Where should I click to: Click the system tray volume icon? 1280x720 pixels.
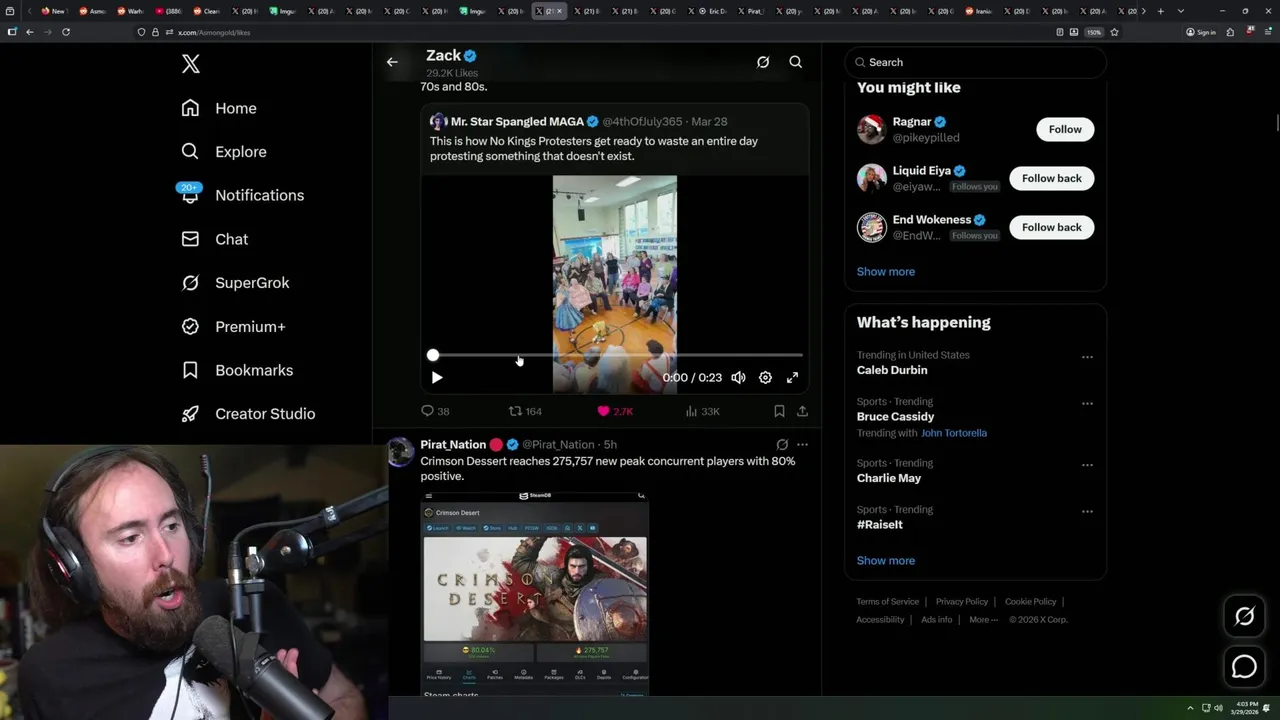point(1218,708)
